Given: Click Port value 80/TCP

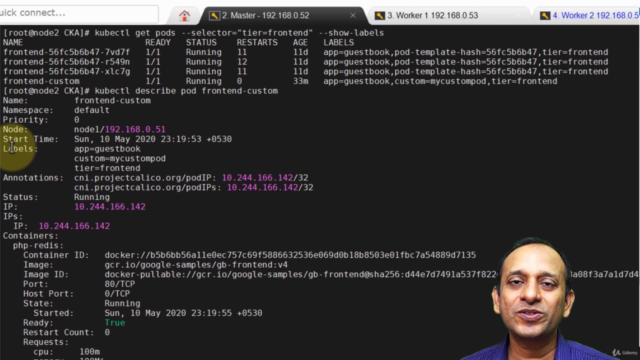Looking at the screenshot, I should [x=120, y=284].
